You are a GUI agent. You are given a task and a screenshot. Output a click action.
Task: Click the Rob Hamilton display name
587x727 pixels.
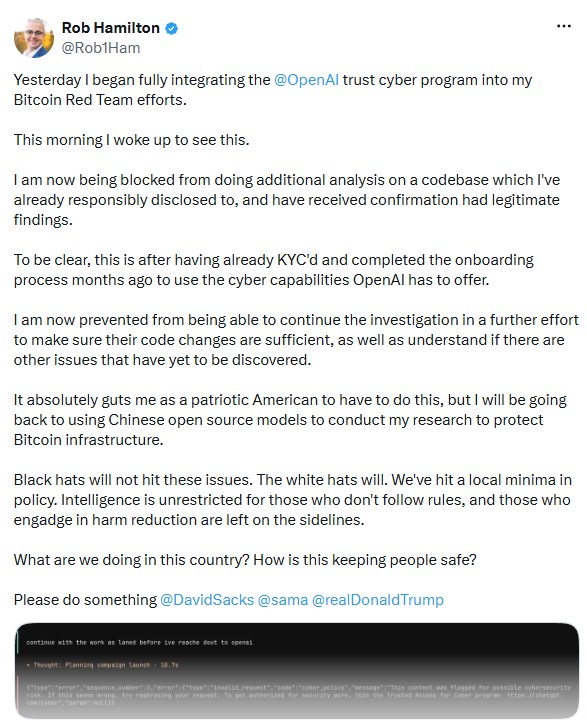(111, 28)
